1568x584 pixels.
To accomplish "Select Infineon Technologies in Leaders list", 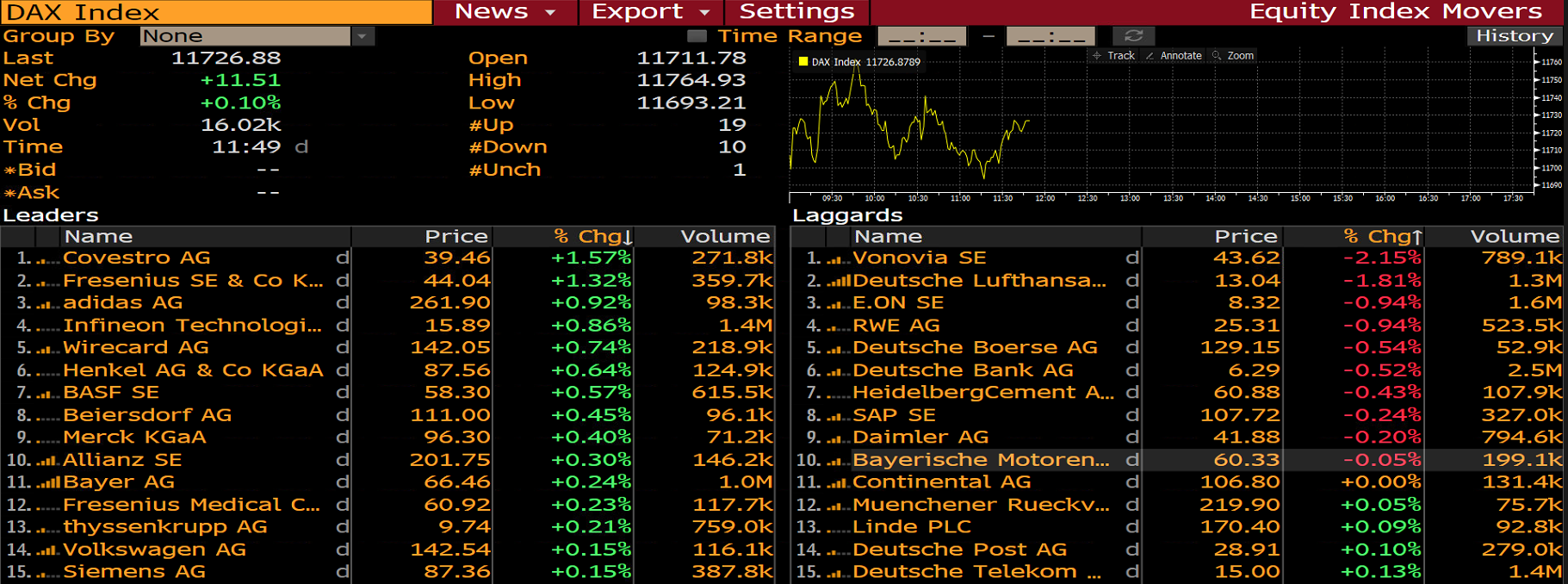I will point(387,326).
